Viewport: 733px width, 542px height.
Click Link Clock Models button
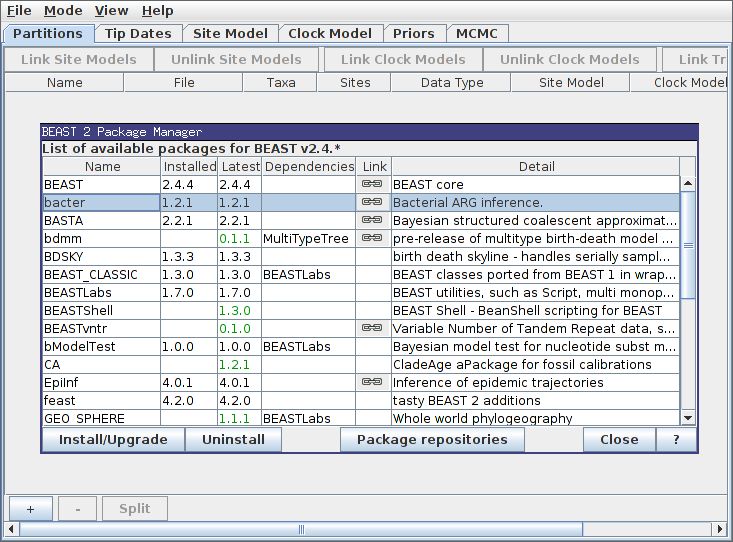403,59
